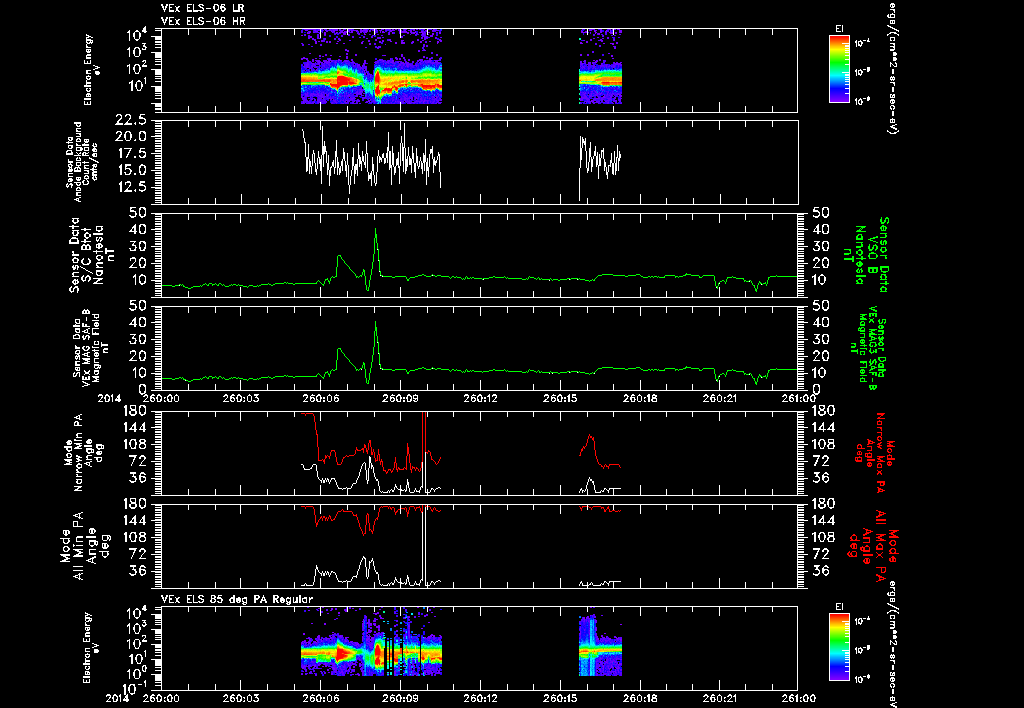
Task: Click the 40 nT peak in S/C Btot plot
Action: pos(376,230)
